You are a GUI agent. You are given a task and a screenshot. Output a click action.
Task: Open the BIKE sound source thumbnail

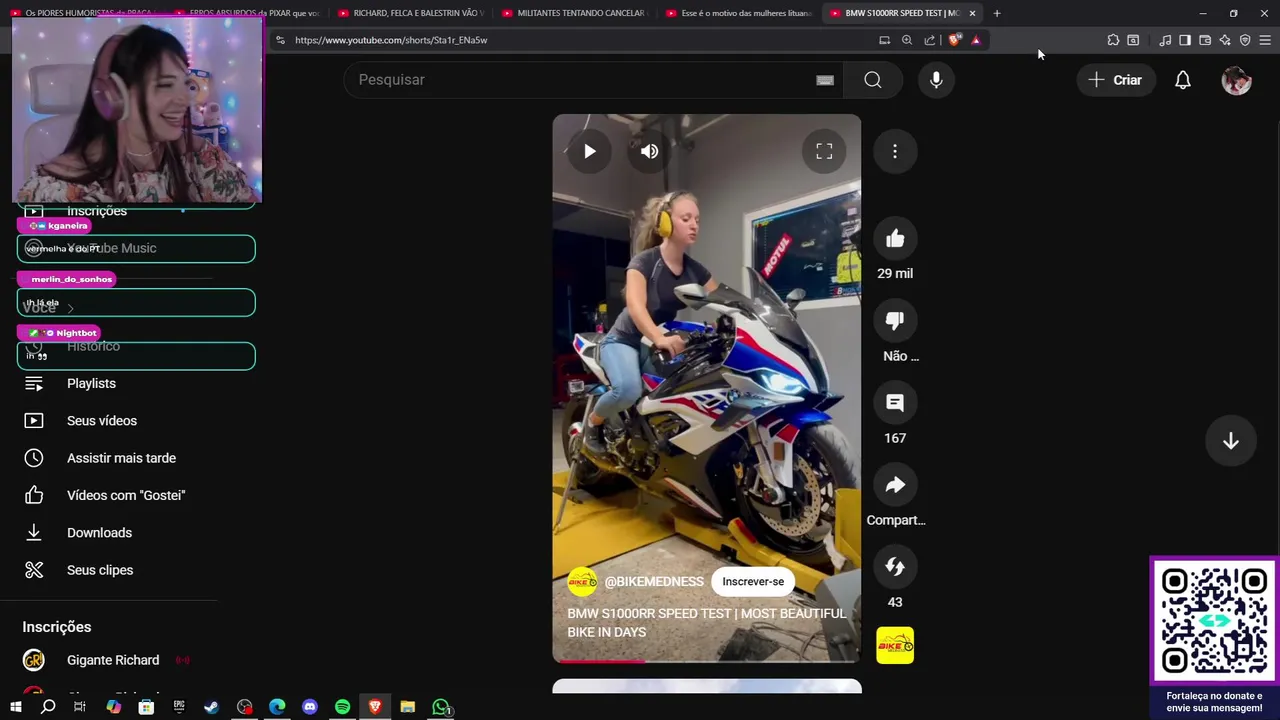pyautogui.click(x=895, y=646)
